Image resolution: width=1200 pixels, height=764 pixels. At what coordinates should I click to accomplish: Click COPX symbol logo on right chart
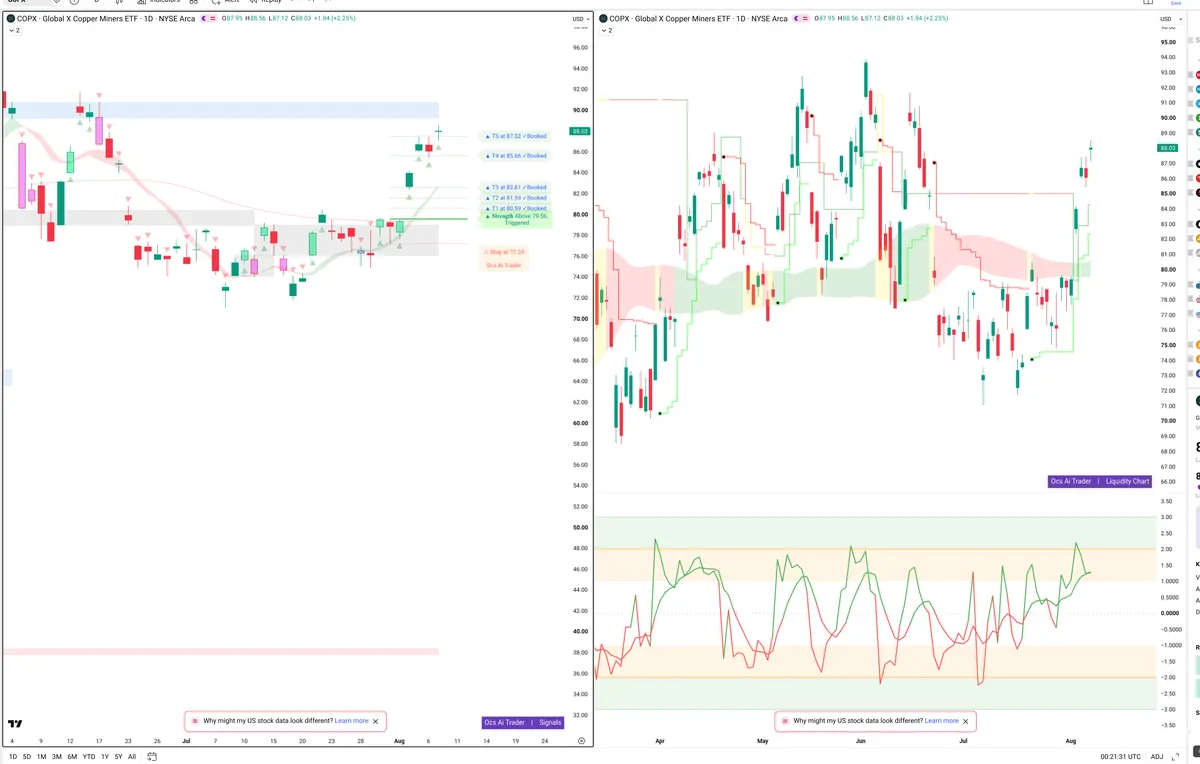pos(603,19)
